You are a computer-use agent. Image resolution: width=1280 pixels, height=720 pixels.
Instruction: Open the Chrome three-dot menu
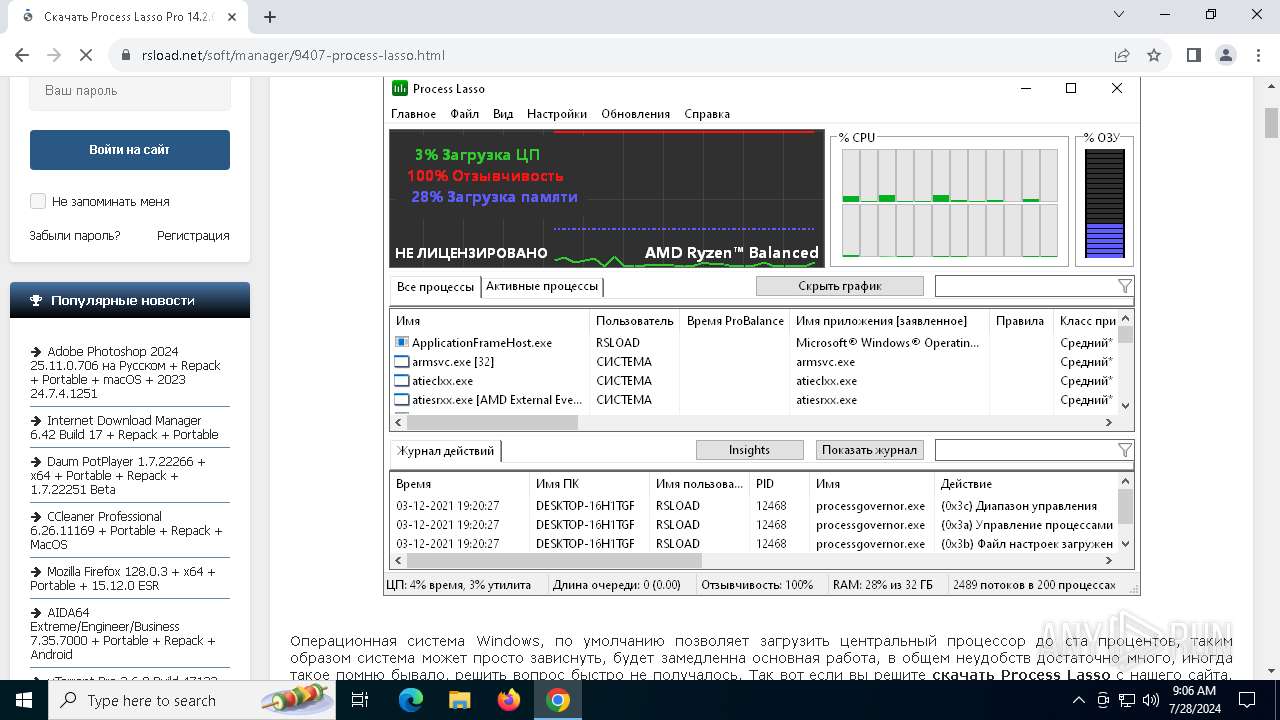pos(1257,55)
